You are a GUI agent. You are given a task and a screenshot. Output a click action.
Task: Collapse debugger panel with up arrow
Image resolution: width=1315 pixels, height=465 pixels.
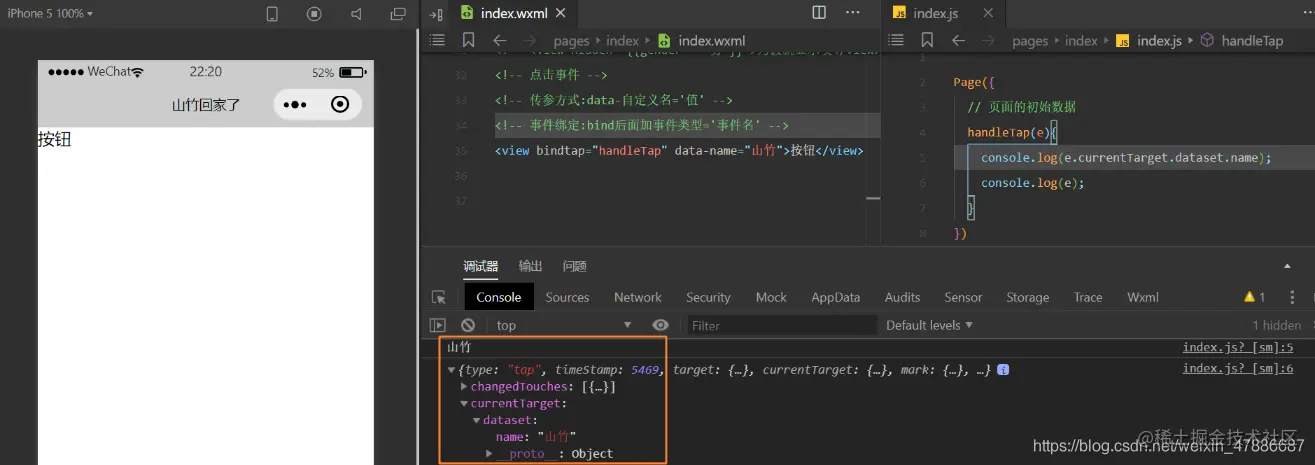1287,267
